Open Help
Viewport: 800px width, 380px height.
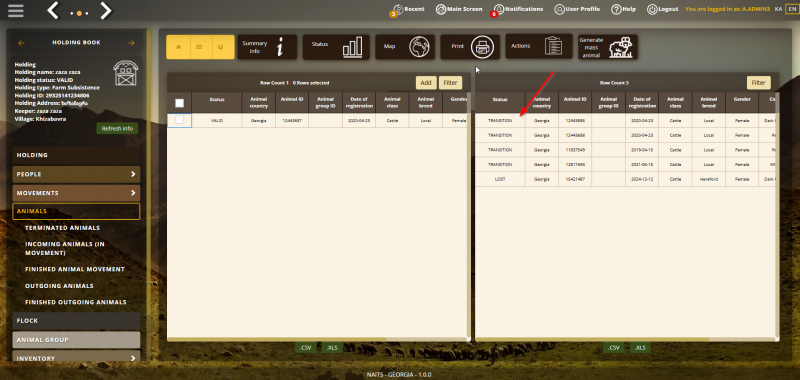click(623, 9)
